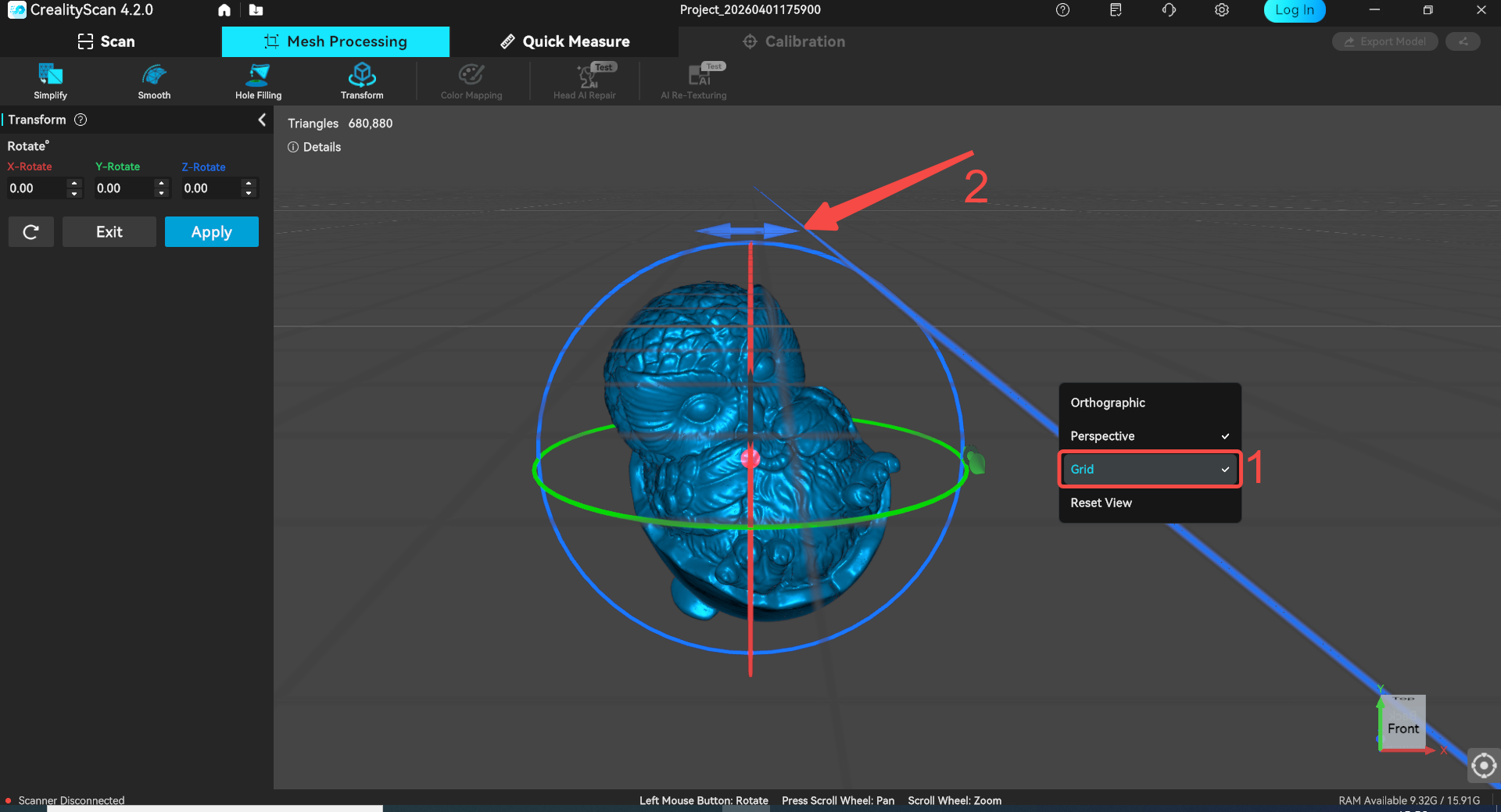Click the Y-Rotate input field
The width and height of the screenshot is (1501, 812).
pos(124,188)
